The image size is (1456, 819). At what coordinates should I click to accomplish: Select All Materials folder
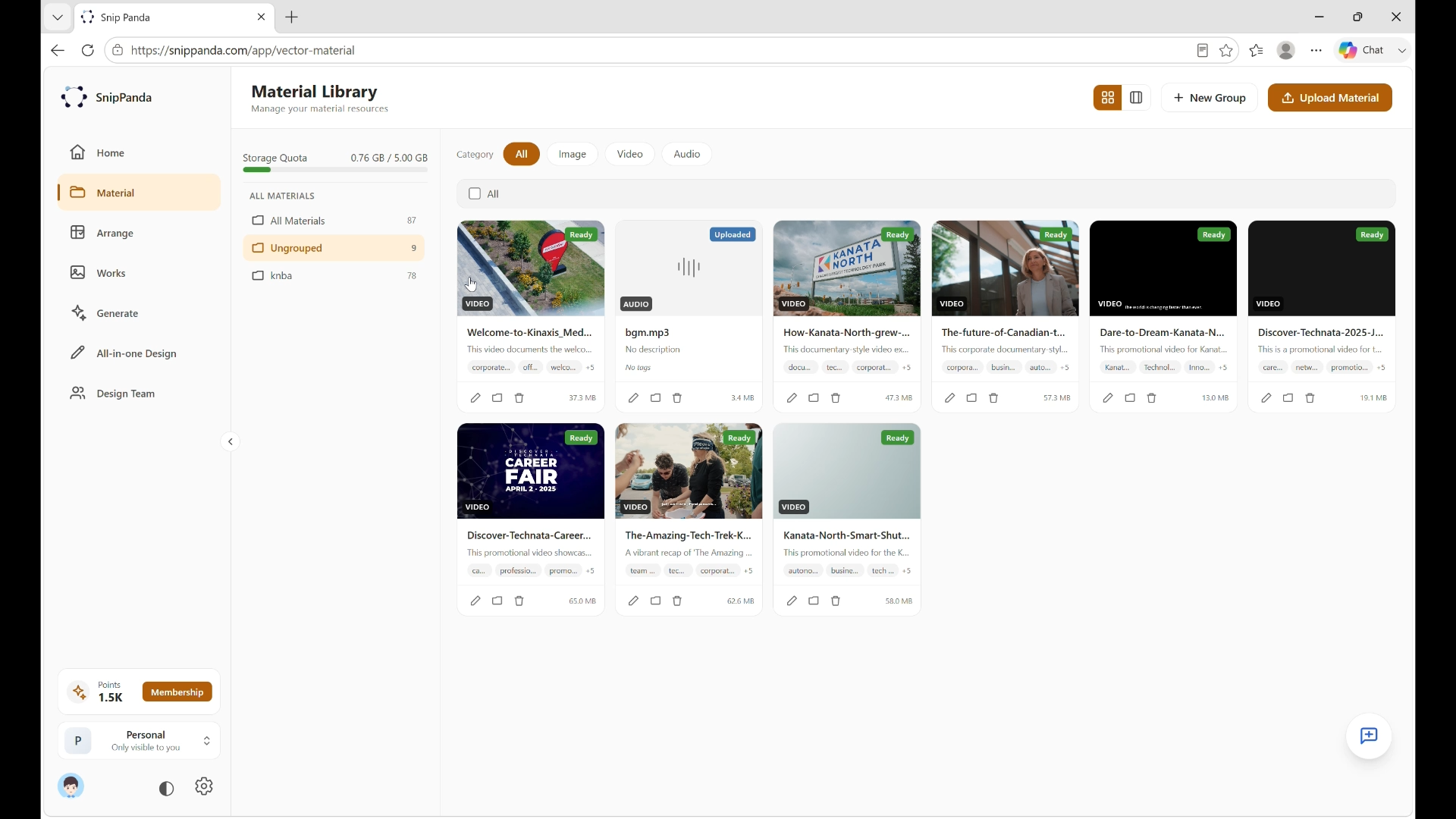coord(334,221)
